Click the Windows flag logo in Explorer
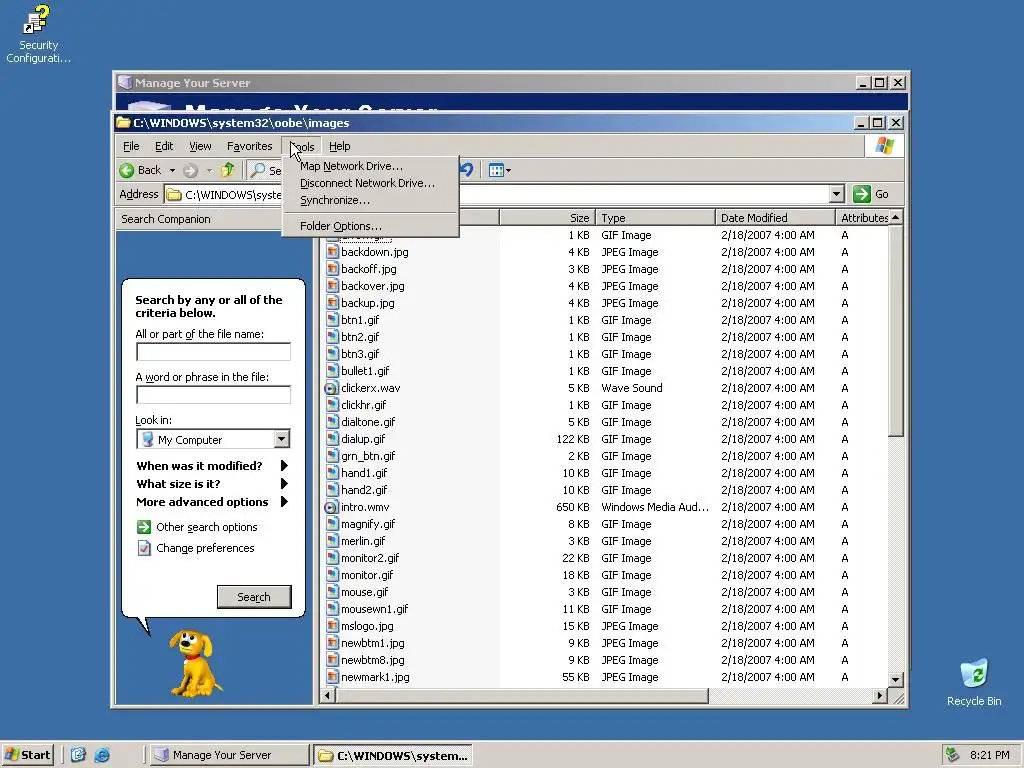 (885, 146)
